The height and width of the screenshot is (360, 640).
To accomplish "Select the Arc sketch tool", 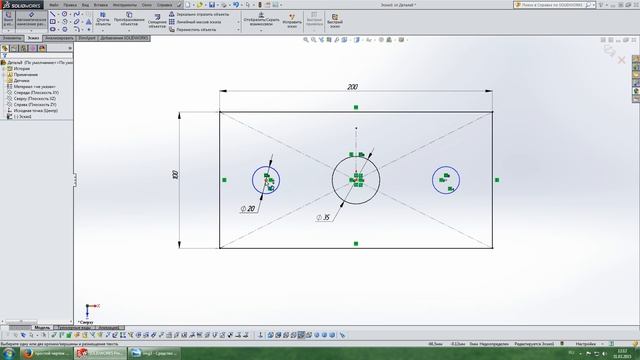I will pyautogui.click(x=64, y=22).
